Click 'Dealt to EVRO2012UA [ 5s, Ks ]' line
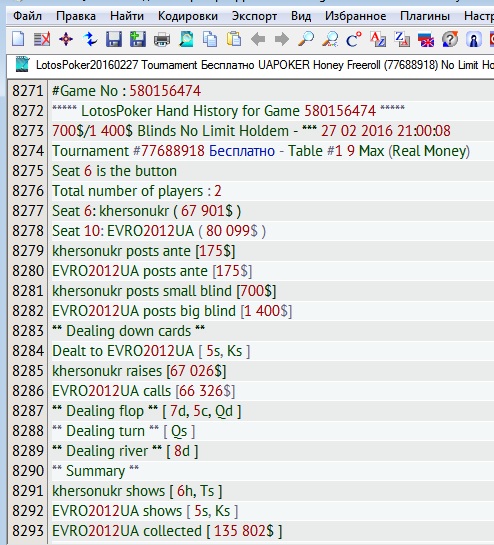Screen dimensions: 494x545 click(151, 351)
